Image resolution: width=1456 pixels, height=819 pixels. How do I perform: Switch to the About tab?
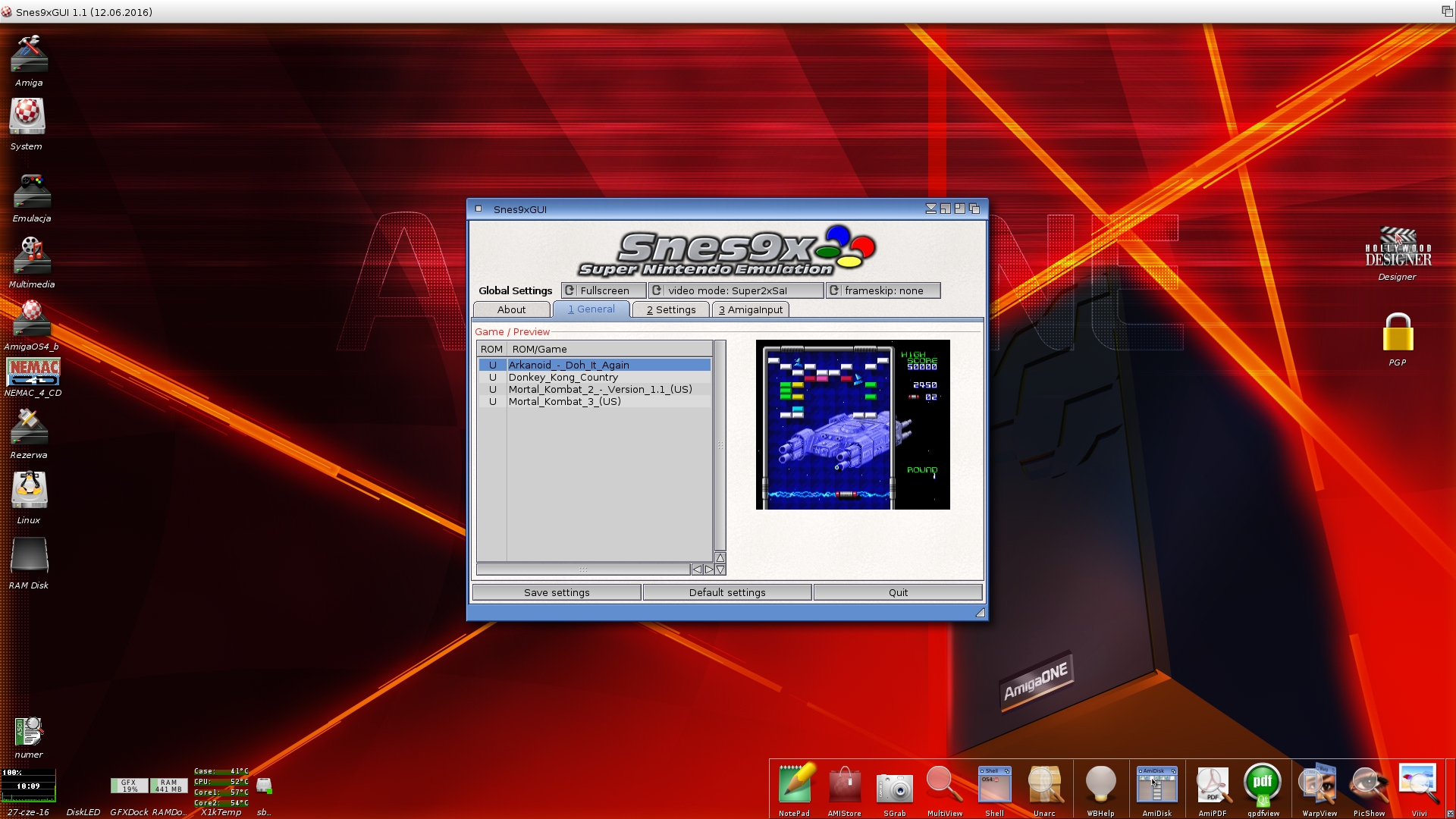511,309
